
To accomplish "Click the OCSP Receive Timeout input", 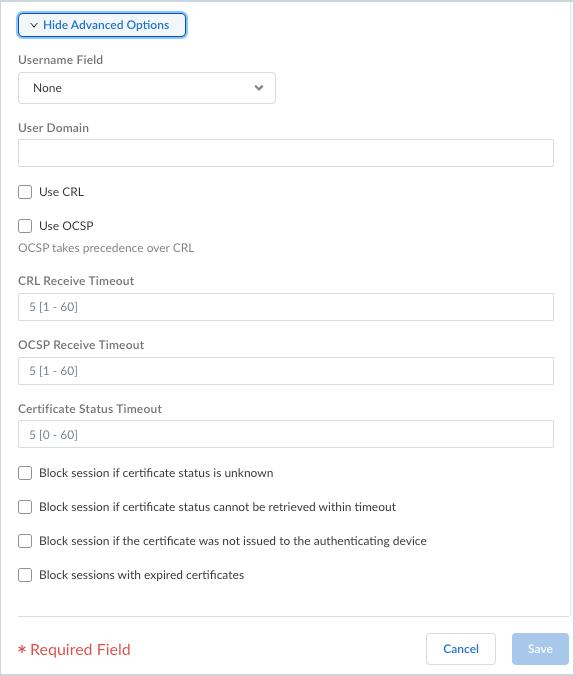I will click(x=285, y=371).
